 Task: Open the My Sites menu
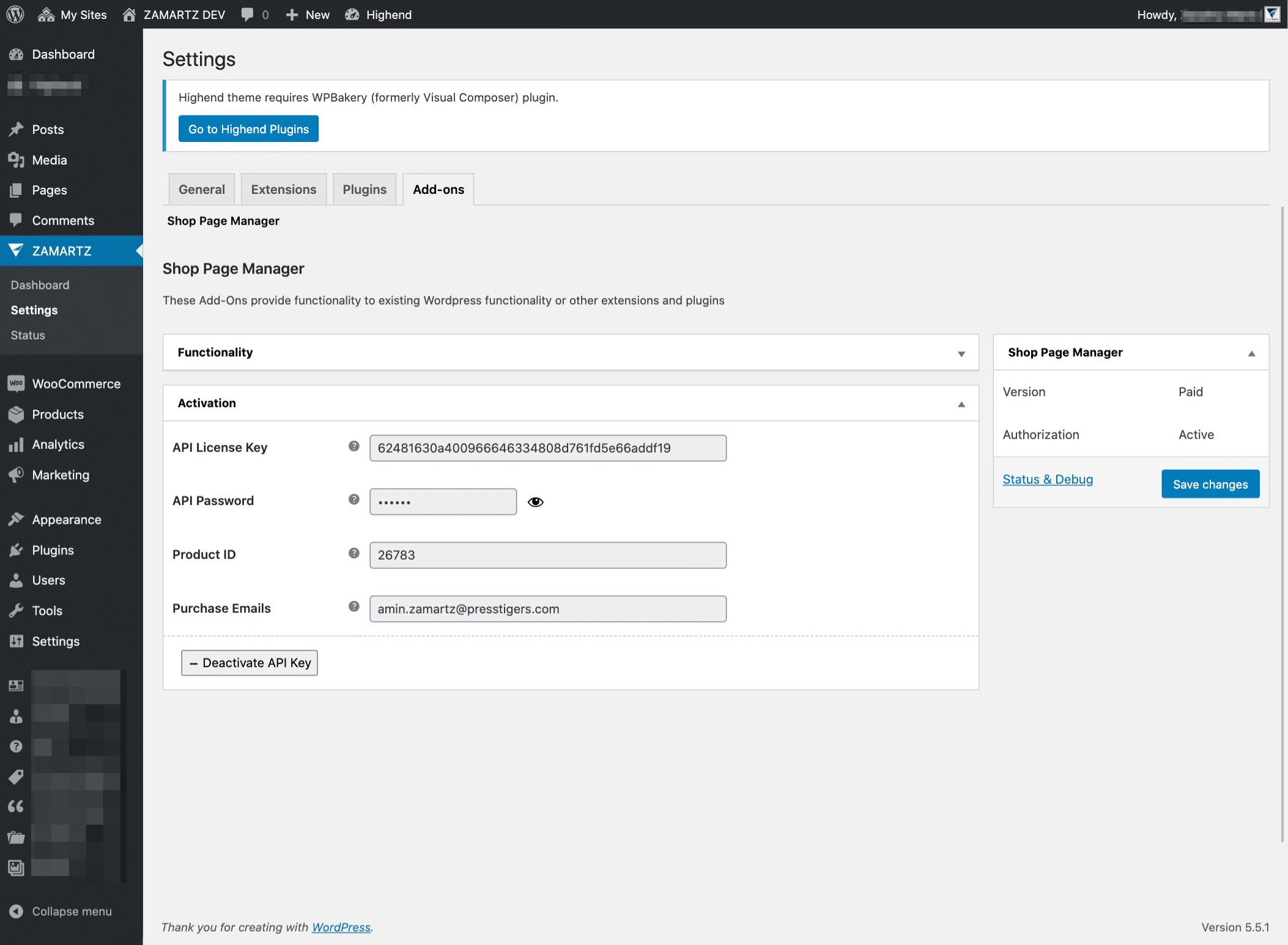(72, 14)
